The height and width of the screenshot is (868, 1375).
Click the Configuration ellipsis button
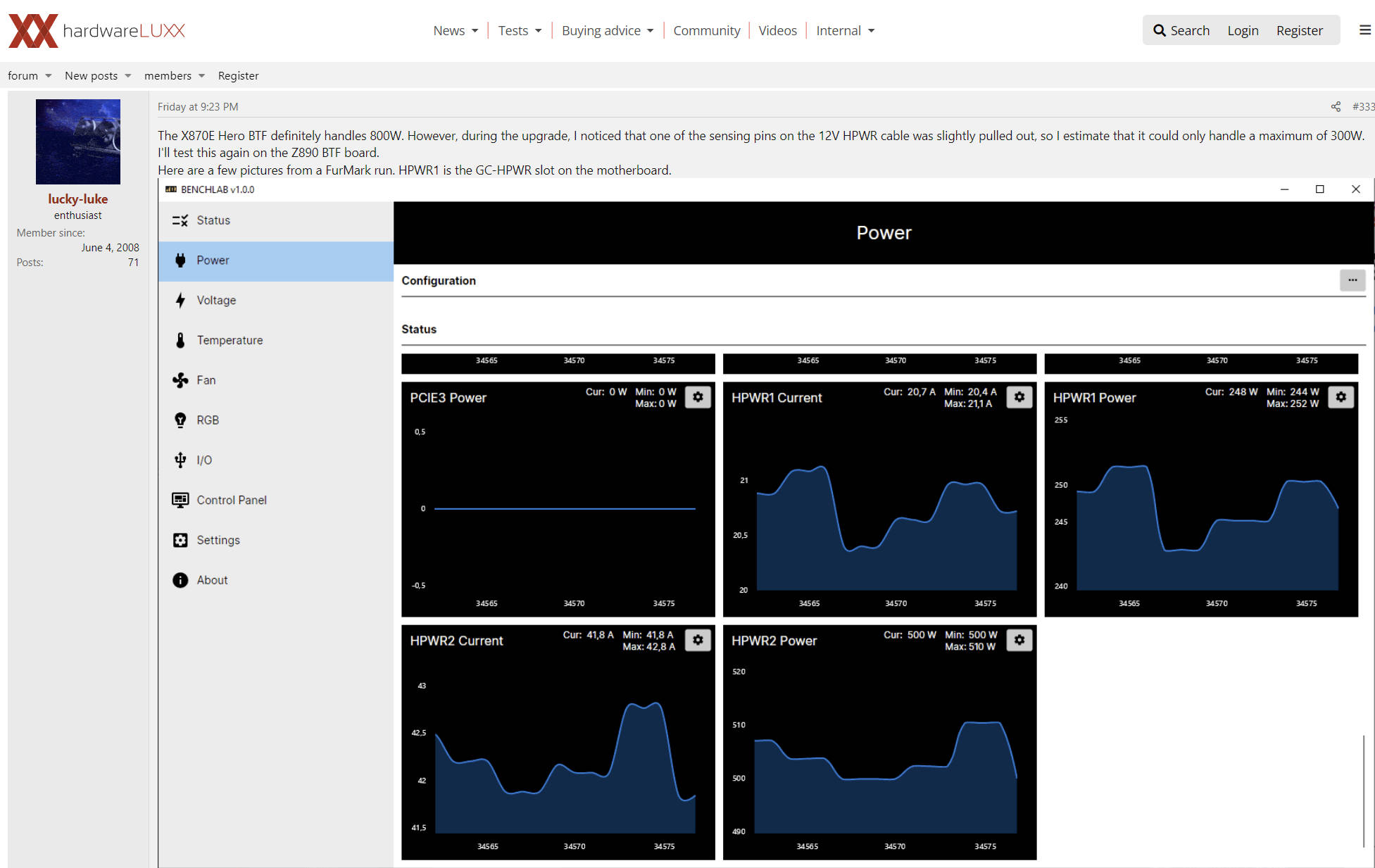click(x=1352, y=280)
